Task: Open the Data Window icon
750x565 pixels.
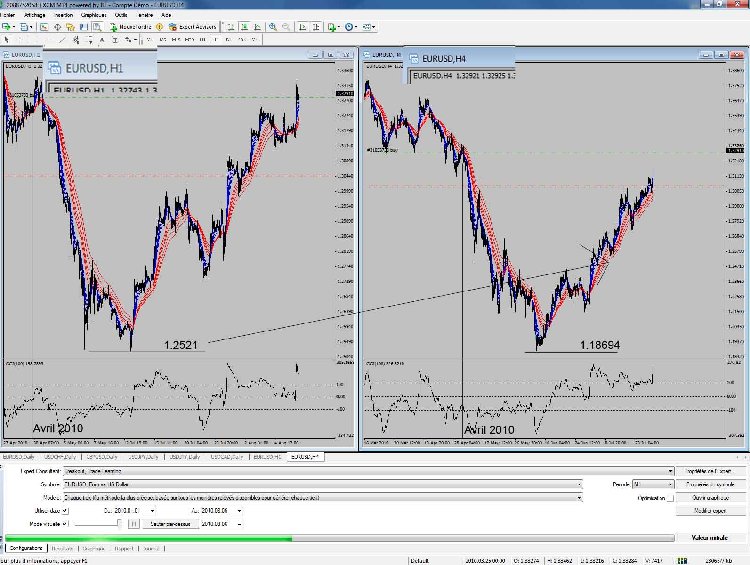Action: [57, 27]
